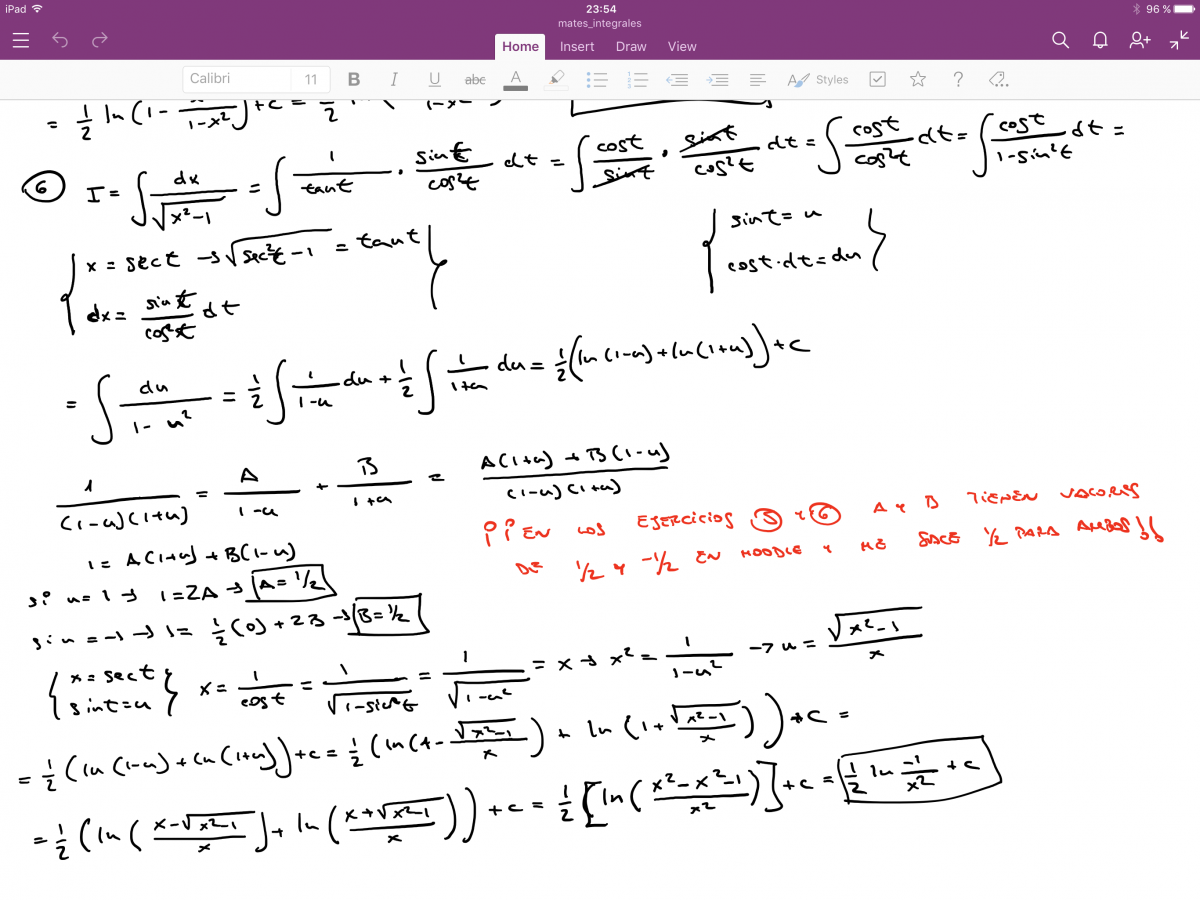Open search with the magnifier icon
Image resolution: width=1200 pixels, height=900 pixels.
pyautogui.click(x=1061, y=40)
